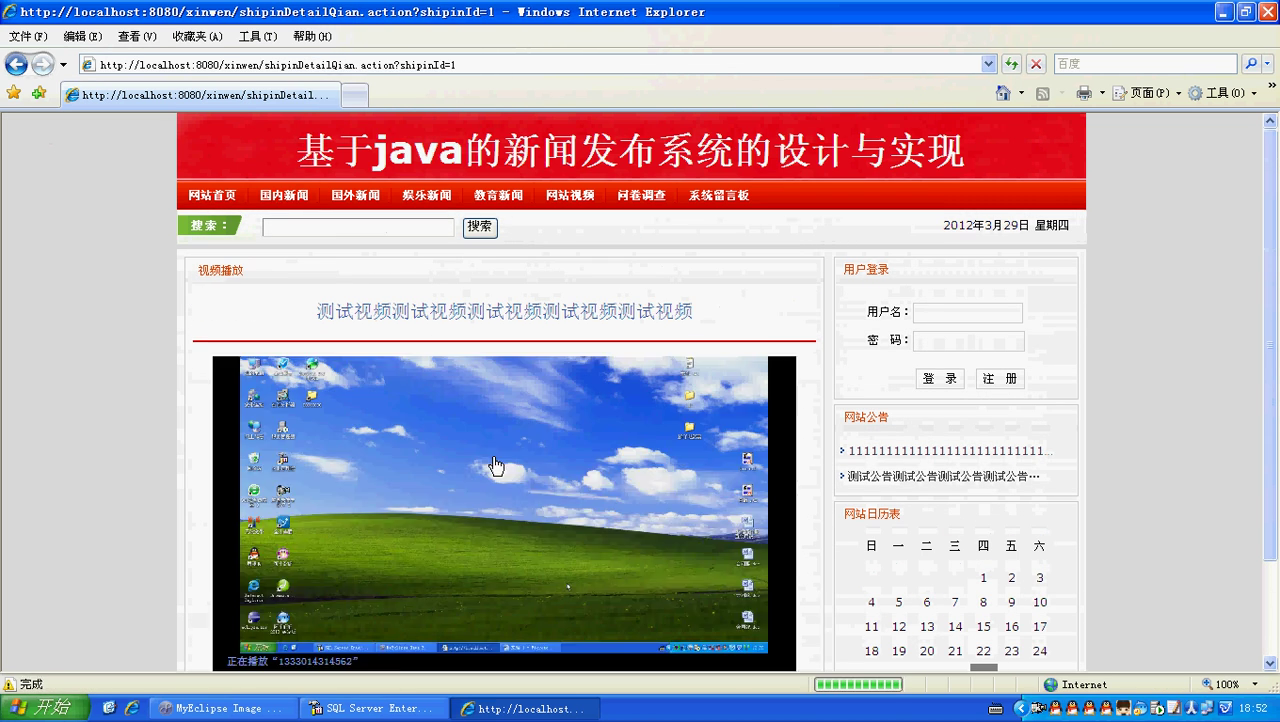1280x722 pixels.
Task: Open the 编辑(E) menu
Action: 82,36
